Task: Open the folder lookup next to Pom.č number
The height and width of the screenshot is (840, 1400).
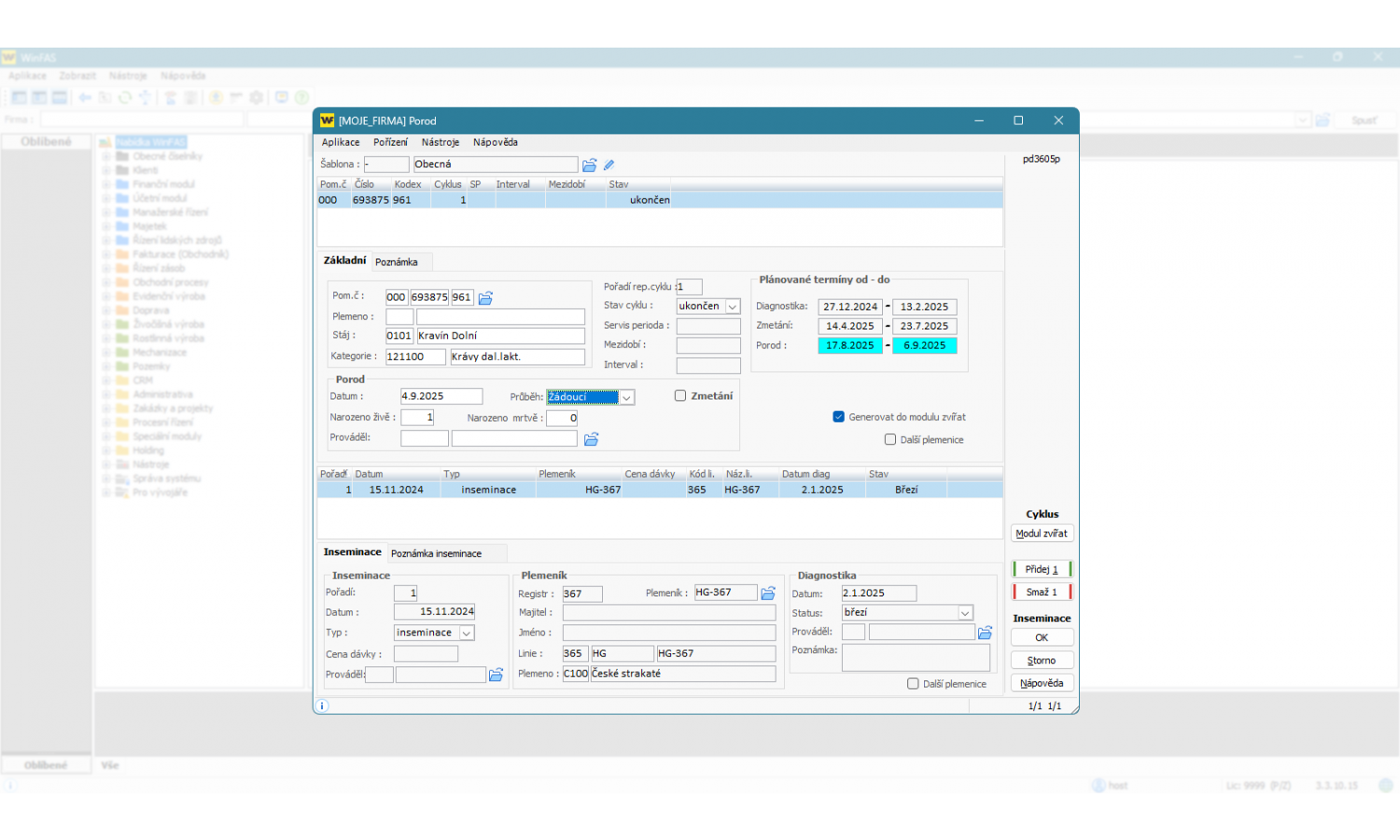Action: click(485, 299)
